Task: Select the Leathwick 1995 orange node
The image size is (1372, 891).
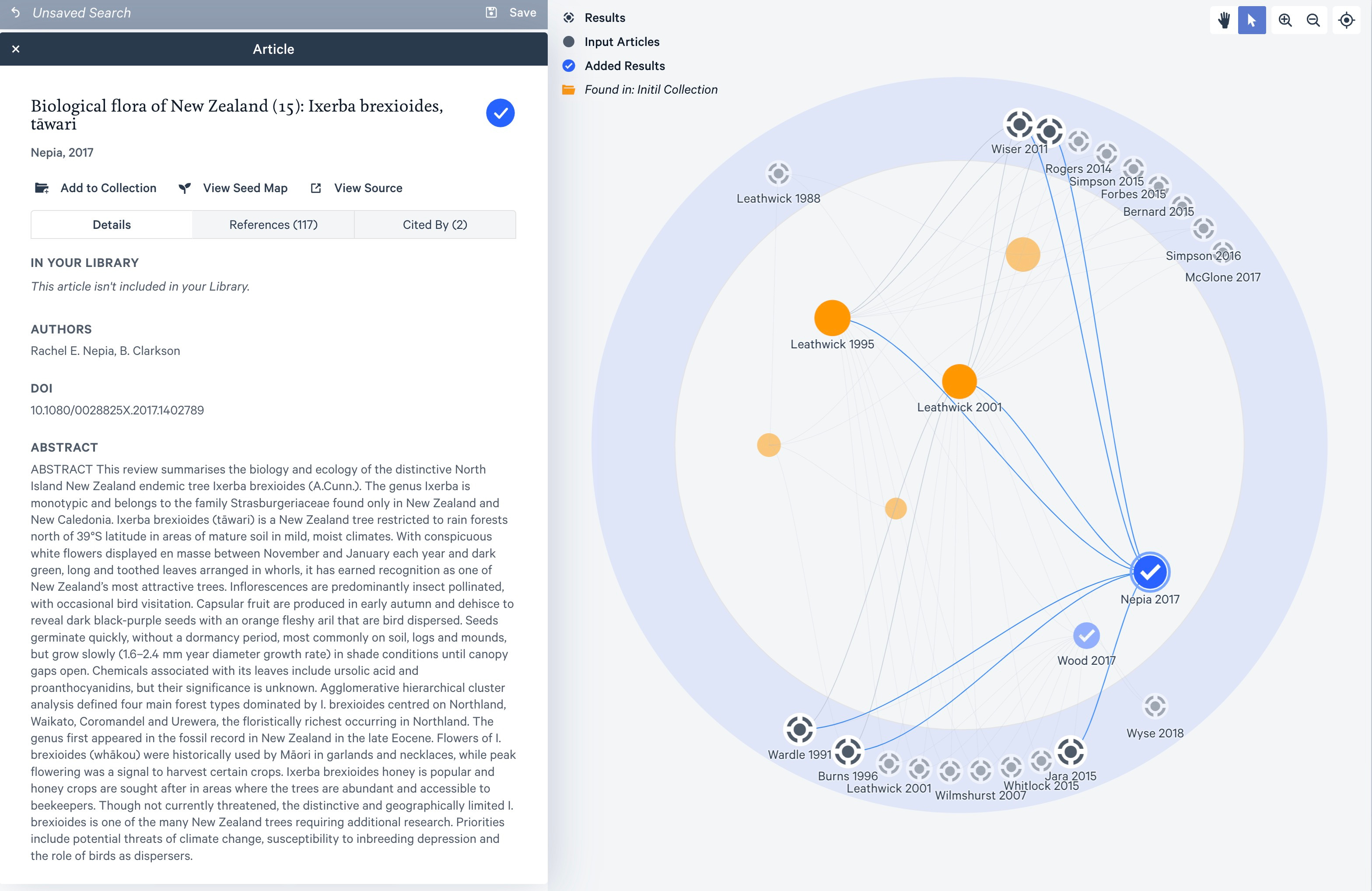Action: pos(832,318)
